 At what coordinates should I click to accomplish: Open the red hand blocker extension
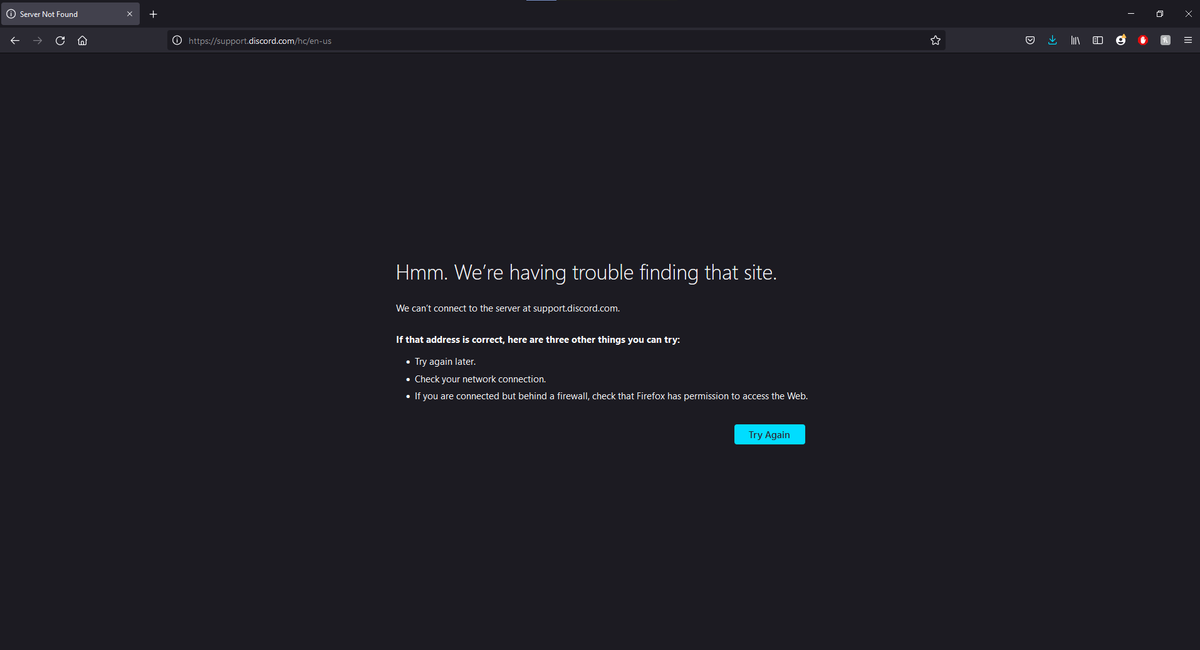(1143, 41)
